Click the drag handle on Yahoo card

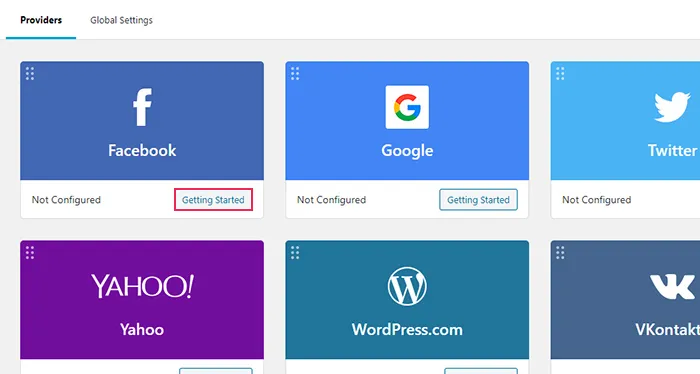[30, 253]
